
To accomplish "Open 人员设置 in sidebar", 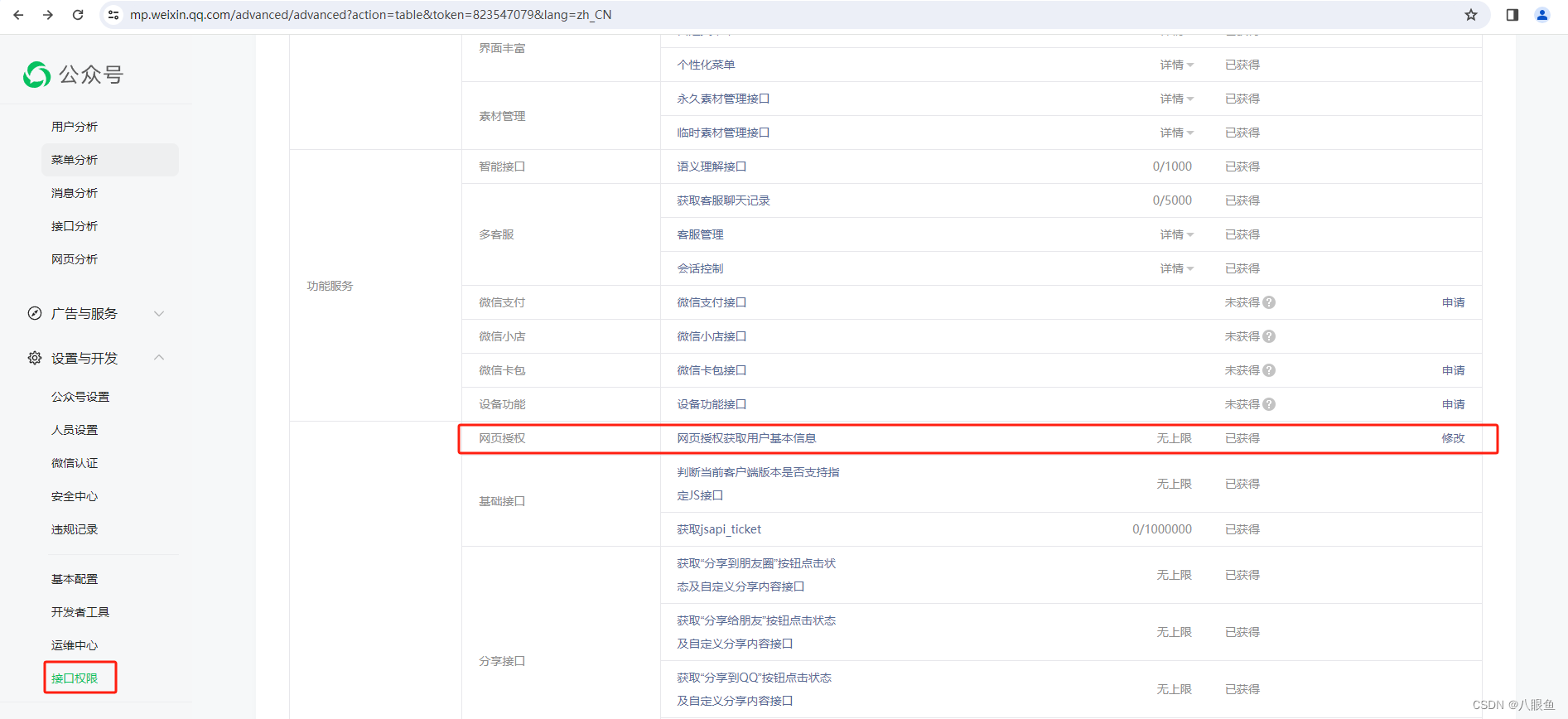I will pos(75,430).
